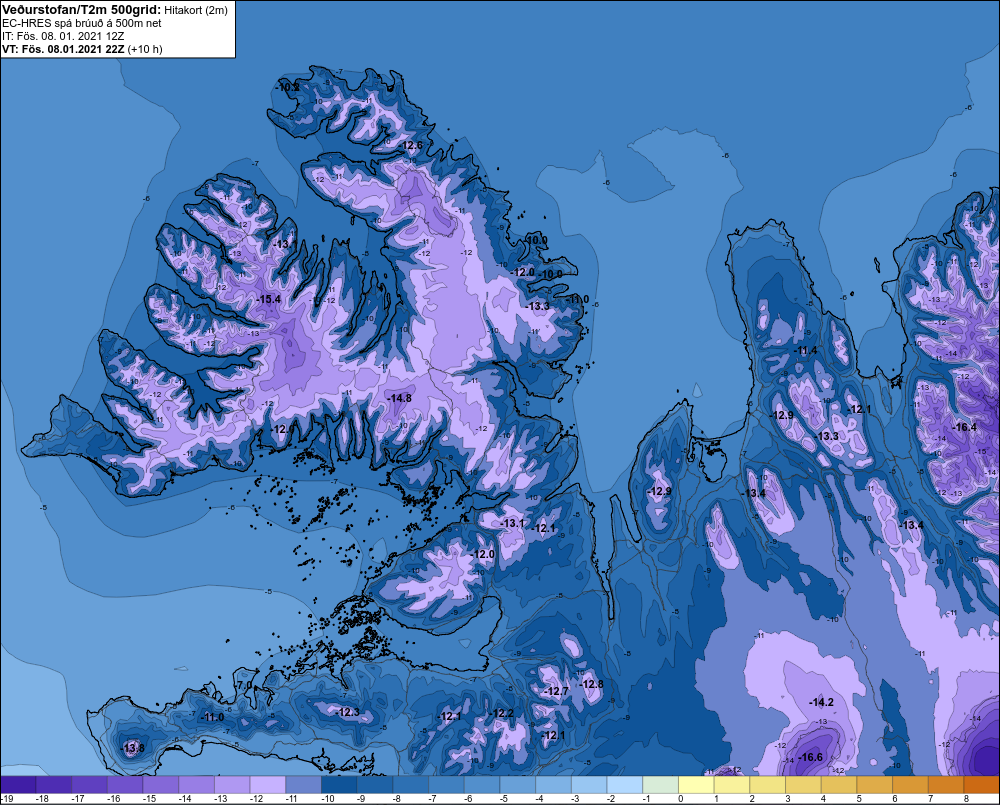Click the legend swatch between -12 and -11
Image resolution: width=1000 pixels, height=805 pixels.
268,784
